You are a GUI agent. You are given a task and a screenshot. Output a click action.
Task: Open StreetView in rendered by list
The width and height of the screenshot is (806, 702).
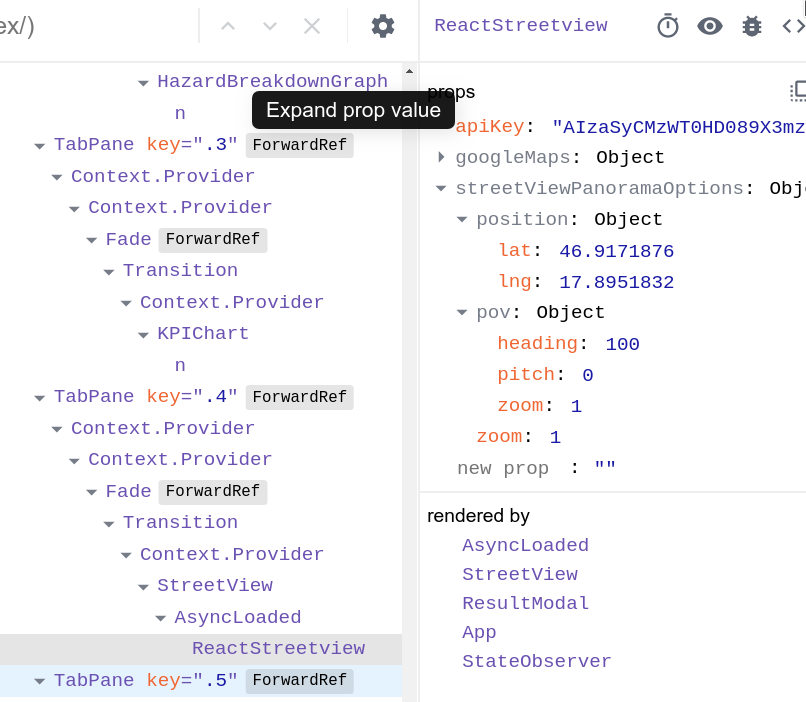[x=520, y=574]
